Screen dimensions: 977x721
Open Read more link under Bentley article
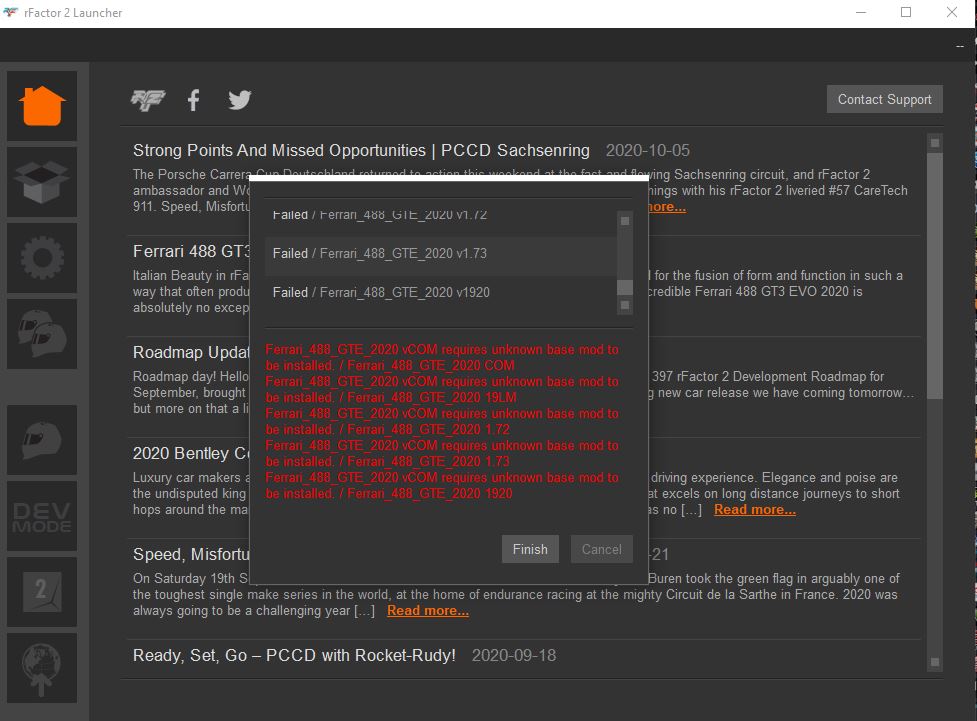point(754,510)
